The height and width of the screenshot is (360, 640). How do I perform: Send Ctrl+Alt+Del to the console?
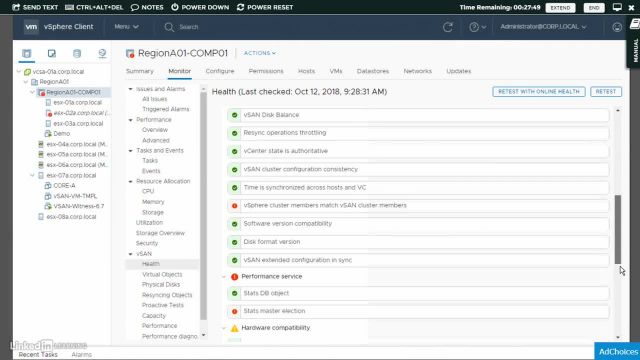[x=94, y=7]
